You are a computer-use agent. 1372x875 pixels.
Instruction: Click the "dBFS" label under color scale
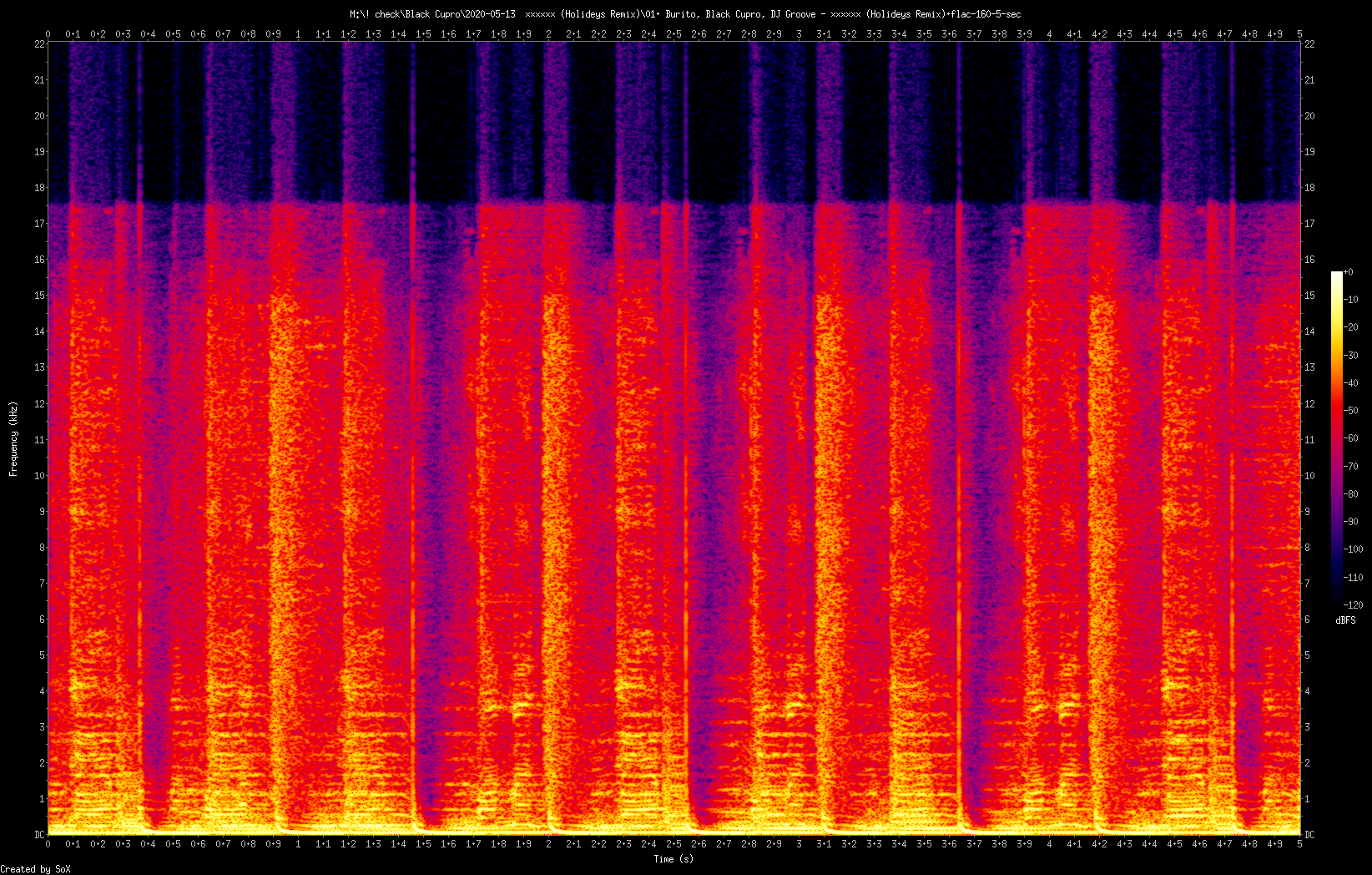click(1345, 620)
